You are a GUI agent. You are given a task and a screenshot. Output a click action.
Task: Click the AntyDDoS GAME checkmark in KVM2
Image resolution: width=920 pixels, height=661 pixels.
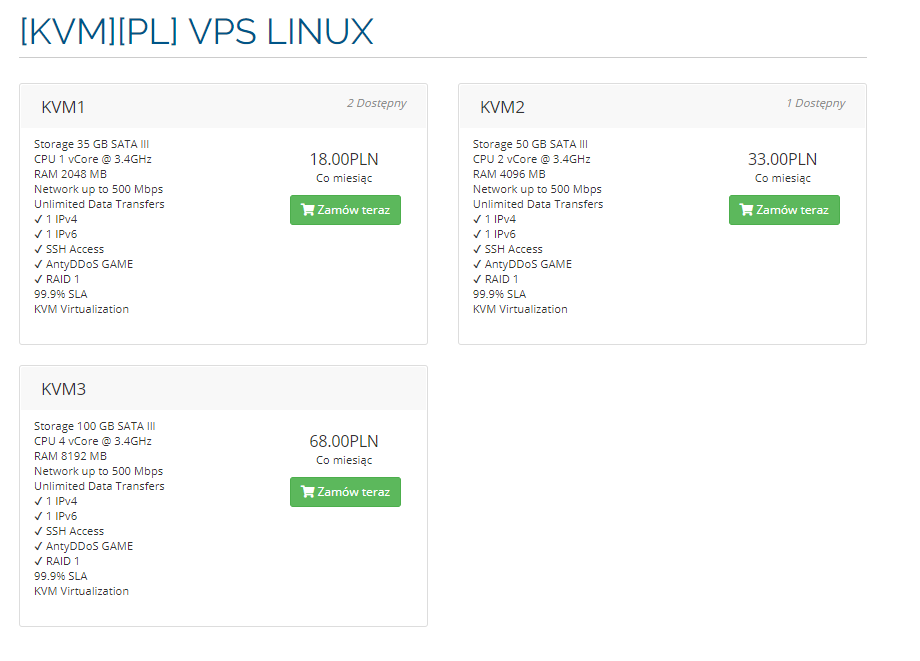tap(477, 264)
